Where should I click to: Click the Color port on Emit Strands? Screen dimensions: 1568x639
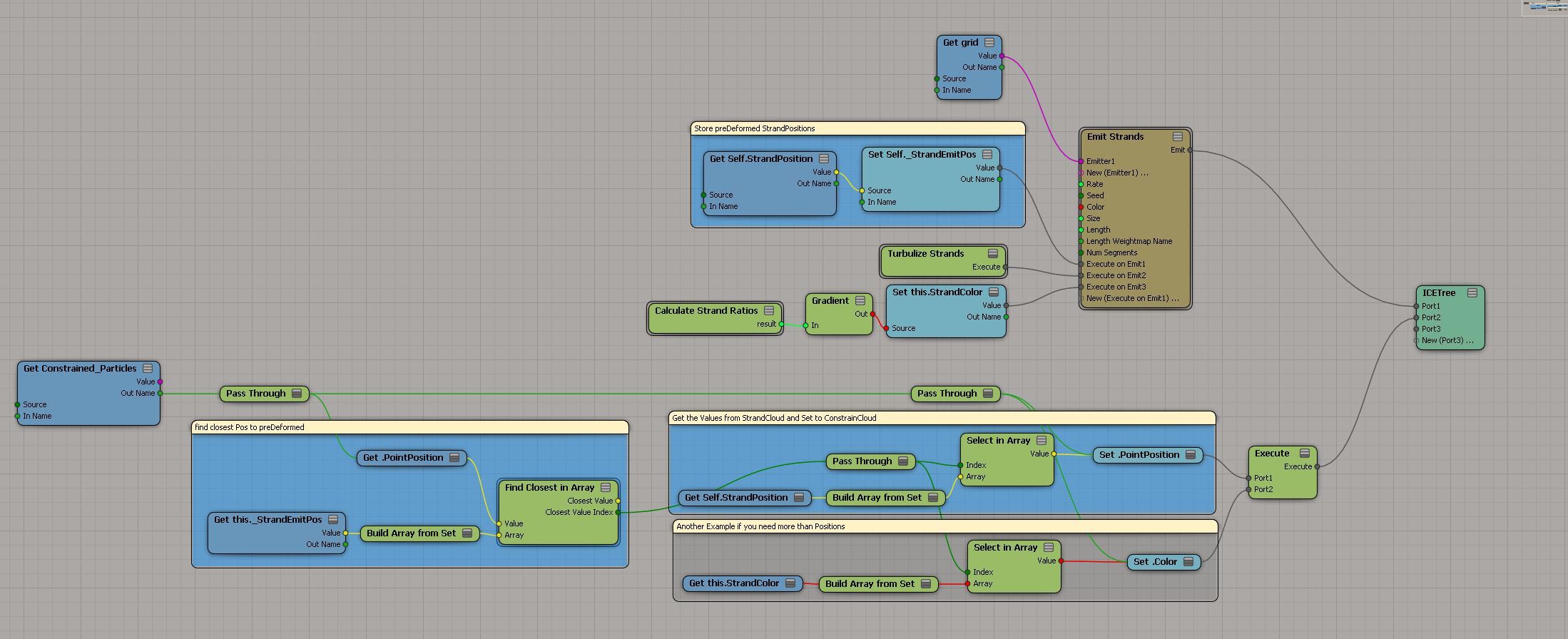1081,207
